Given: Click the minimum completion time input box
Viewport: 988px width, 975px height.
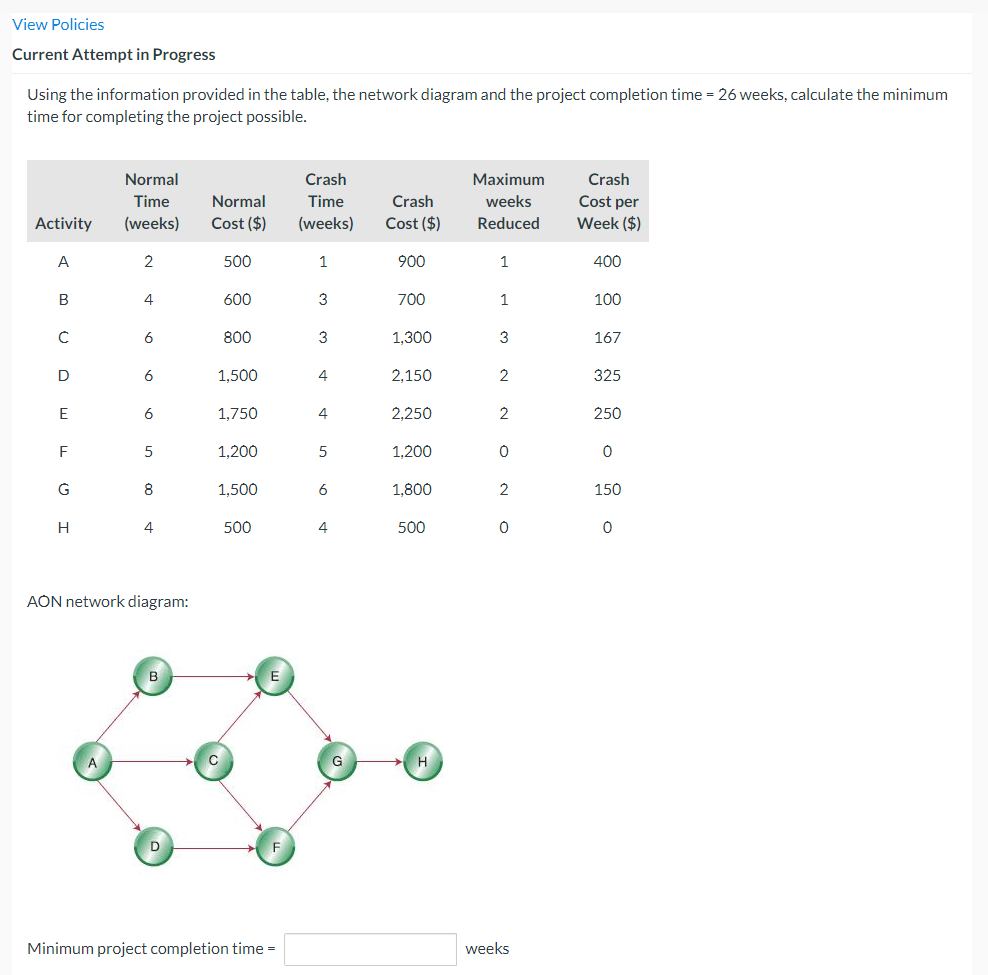Looking at the screenshot, I should tap(370, 949).
